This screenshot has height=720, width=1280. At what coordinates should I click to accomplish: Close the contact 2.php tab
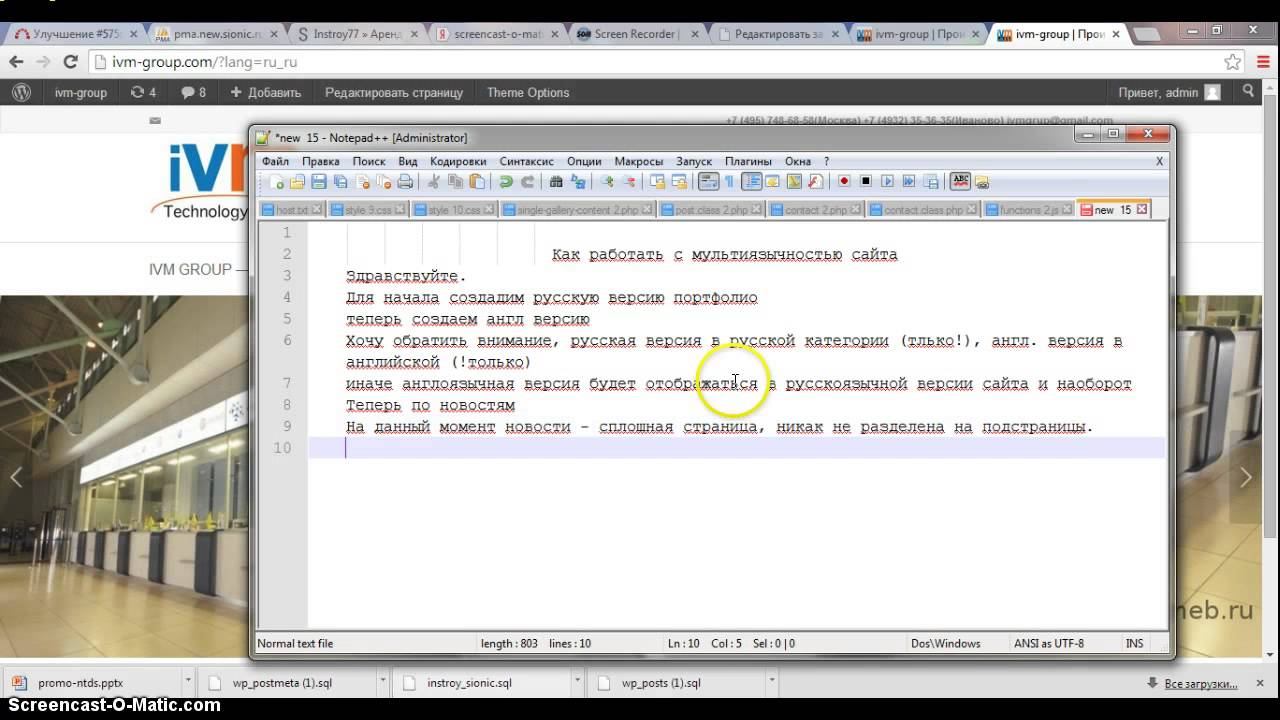[857, 210]
